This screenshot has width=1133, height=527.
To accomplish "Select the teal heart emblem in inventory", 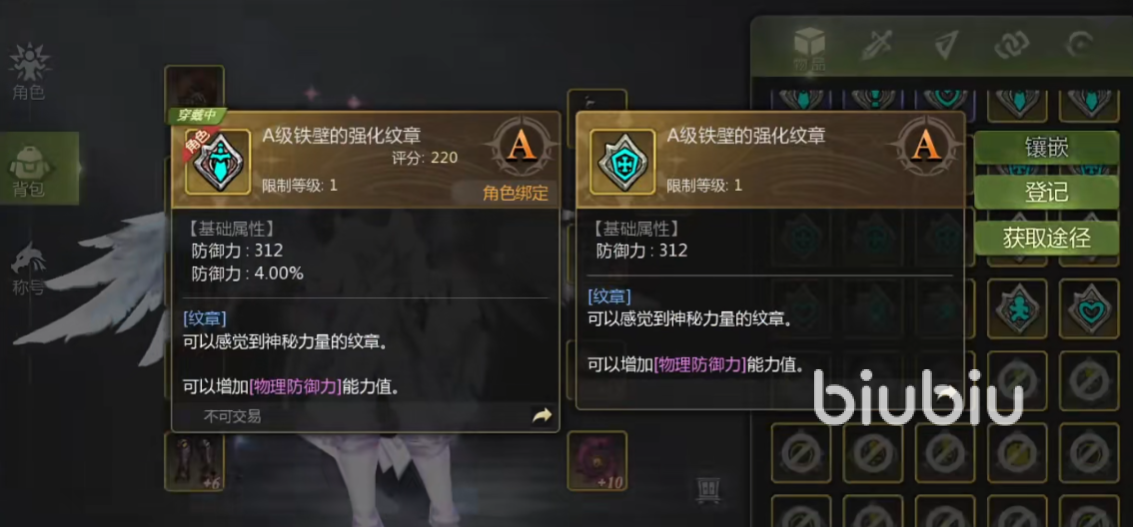I will (x=1089, y=309).
